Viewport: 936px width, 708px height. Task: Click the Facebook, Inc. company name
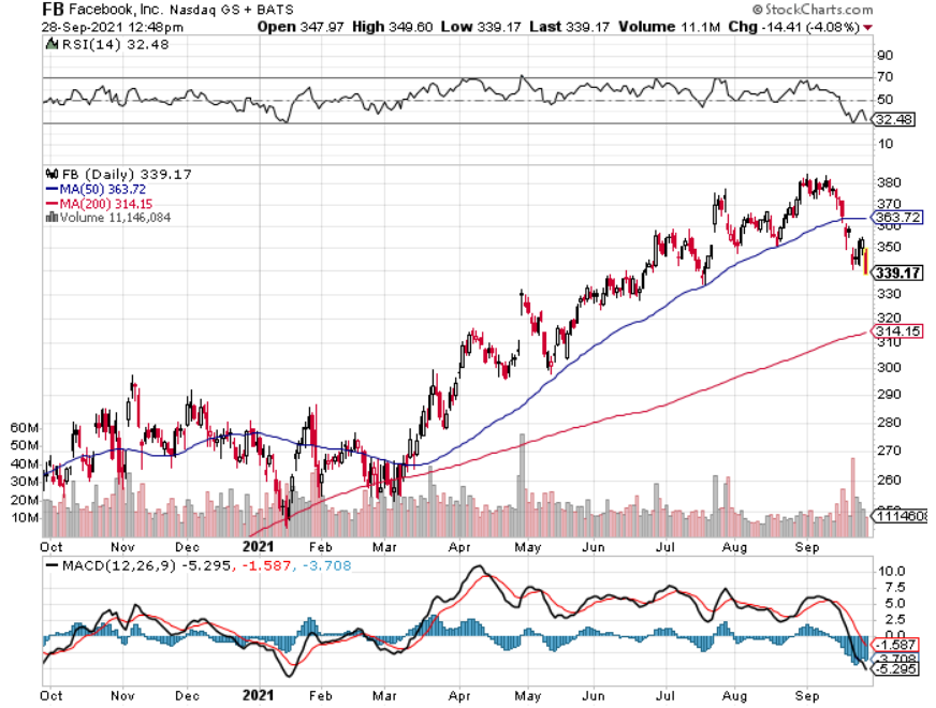[x=116, y=10]
